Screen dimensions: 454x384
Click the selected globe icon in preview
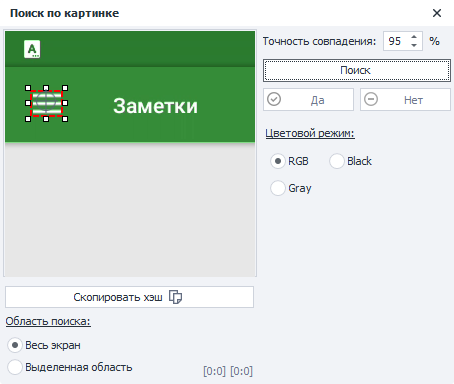(x=46, y=103)
